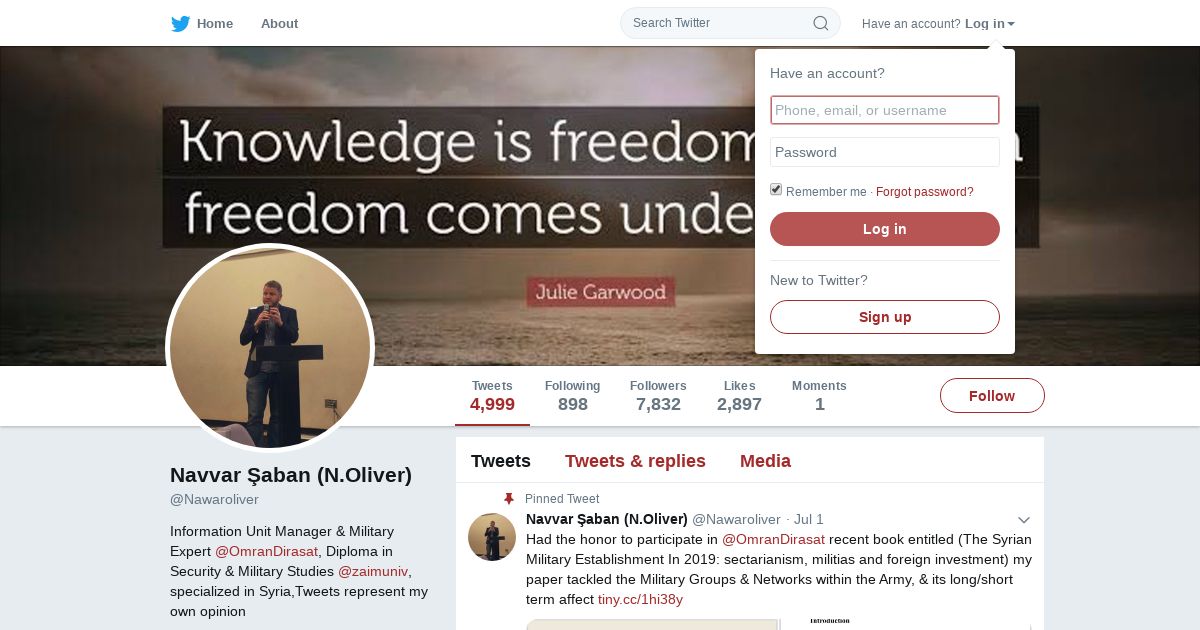
Task: Click the pinned tweet pin icon
Action: pos(509,499)
